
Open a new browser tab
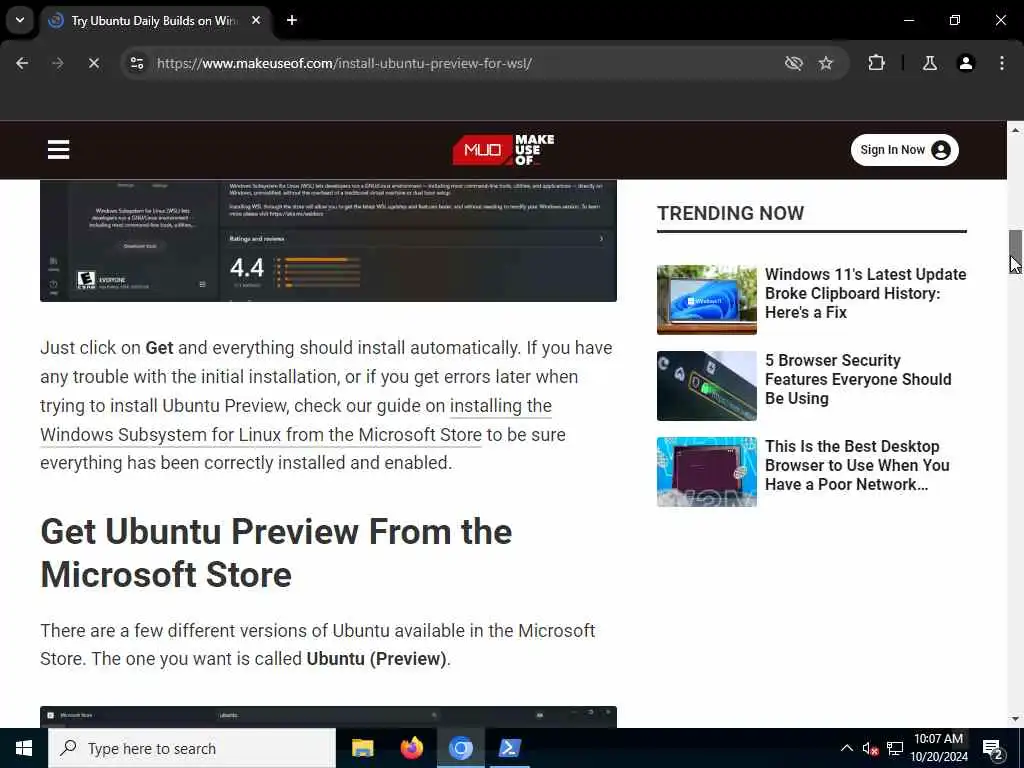tap(292, 21)
